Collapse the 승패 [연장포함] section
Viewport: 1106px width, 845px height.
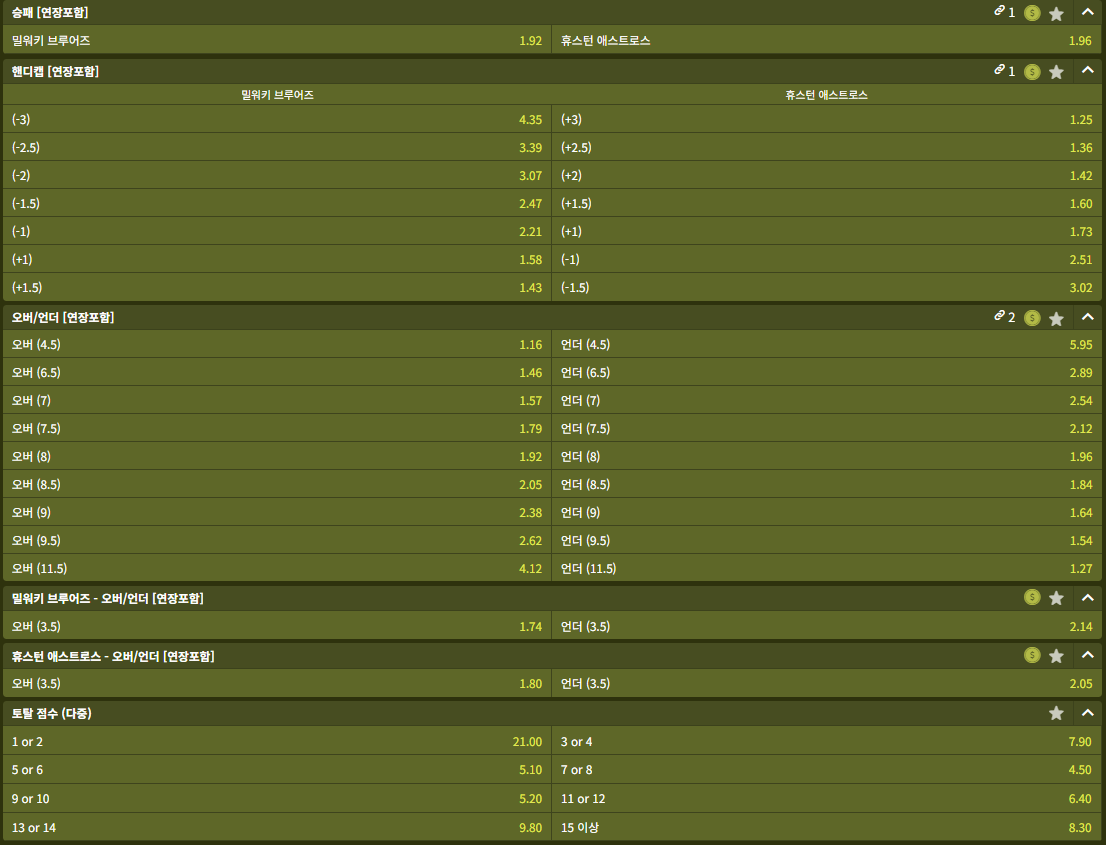(1087, 12)
